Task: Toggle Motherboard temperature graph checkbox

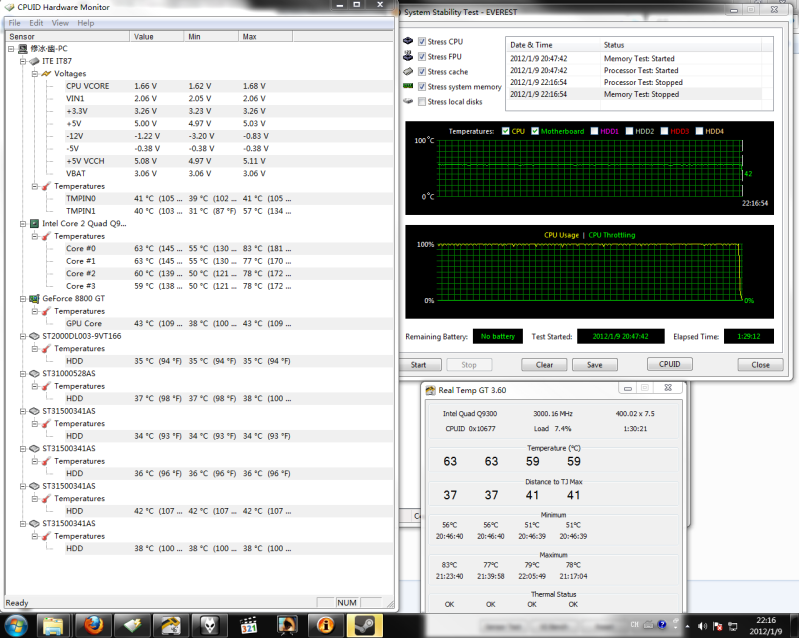Action: click(x=536, y=131)
